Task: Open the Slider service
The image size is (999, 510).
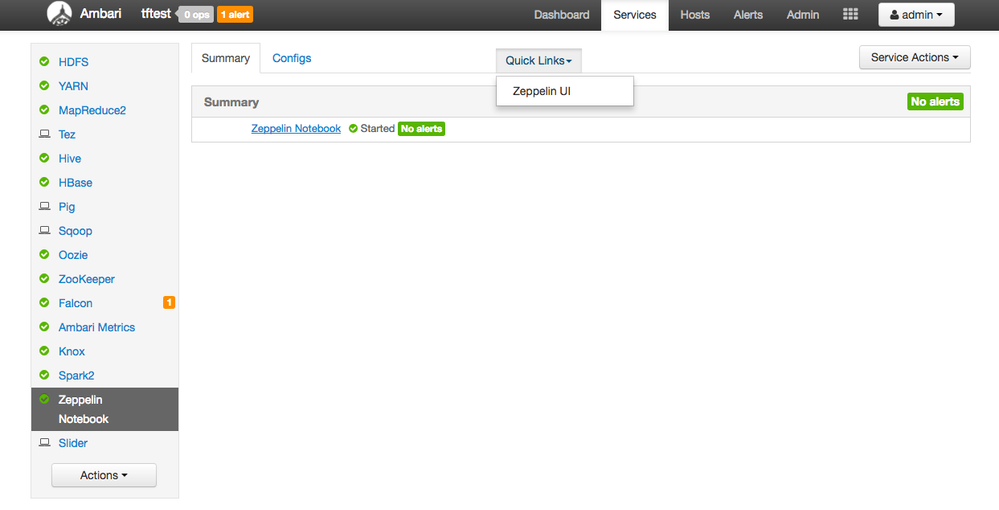Action: pyautogui.click(x=73, y=443)
